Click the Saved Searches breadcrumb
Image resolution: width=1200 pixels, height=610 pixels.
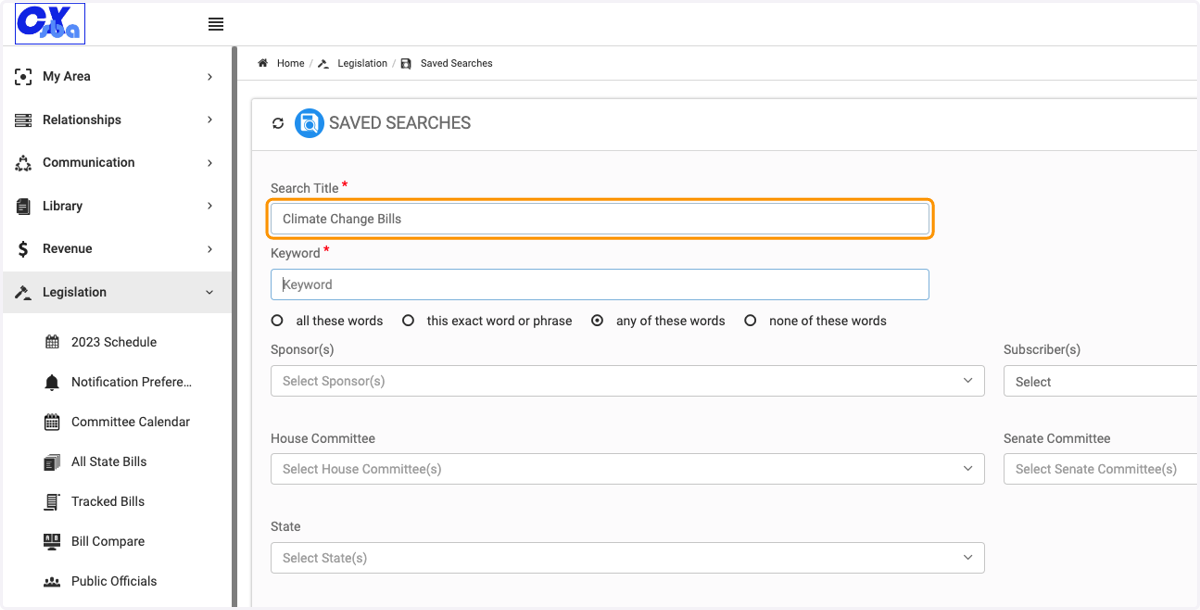(456, 63)
